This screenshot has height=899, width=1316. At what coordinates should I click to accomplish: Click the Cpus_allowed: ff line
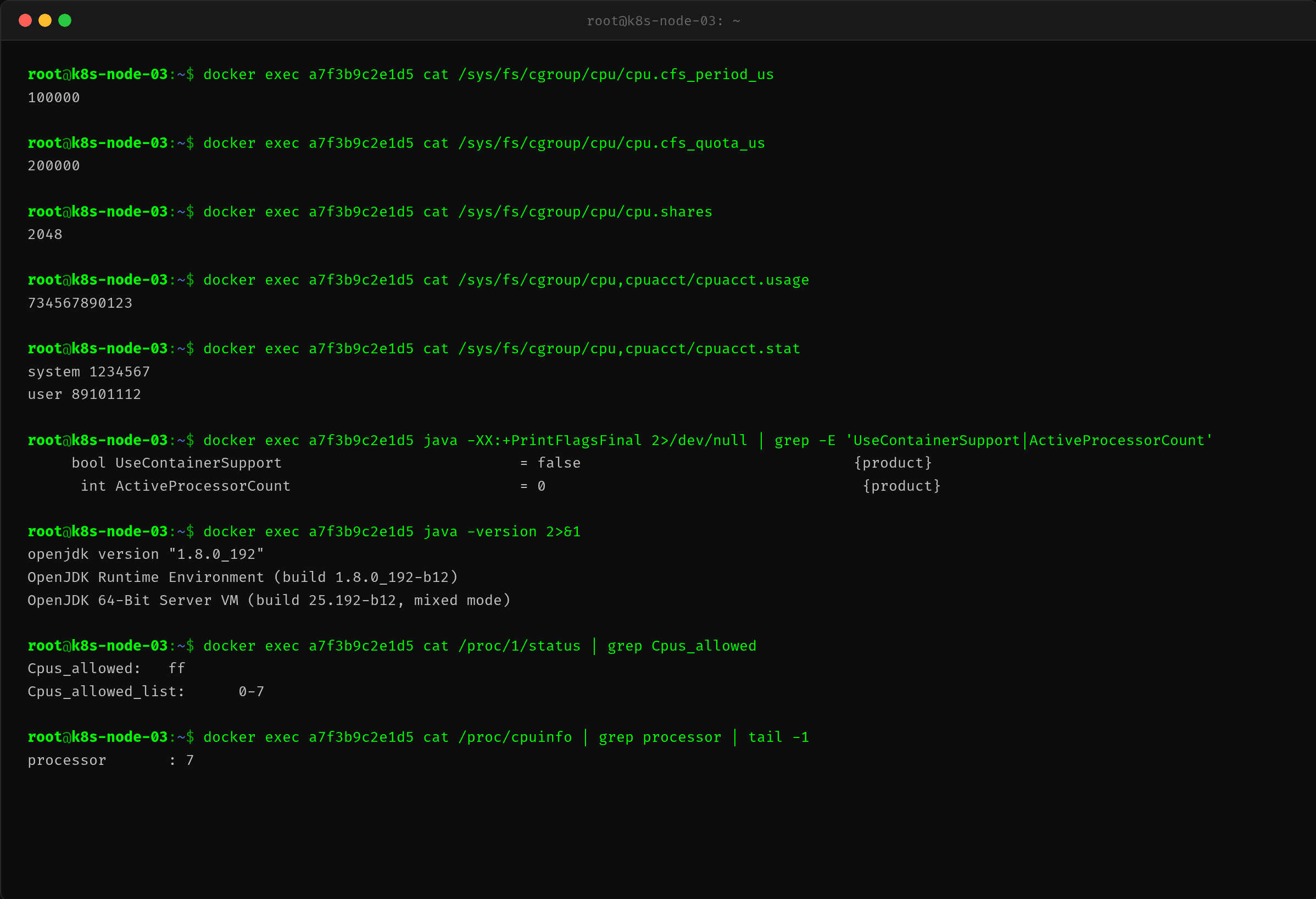point(107,668)
